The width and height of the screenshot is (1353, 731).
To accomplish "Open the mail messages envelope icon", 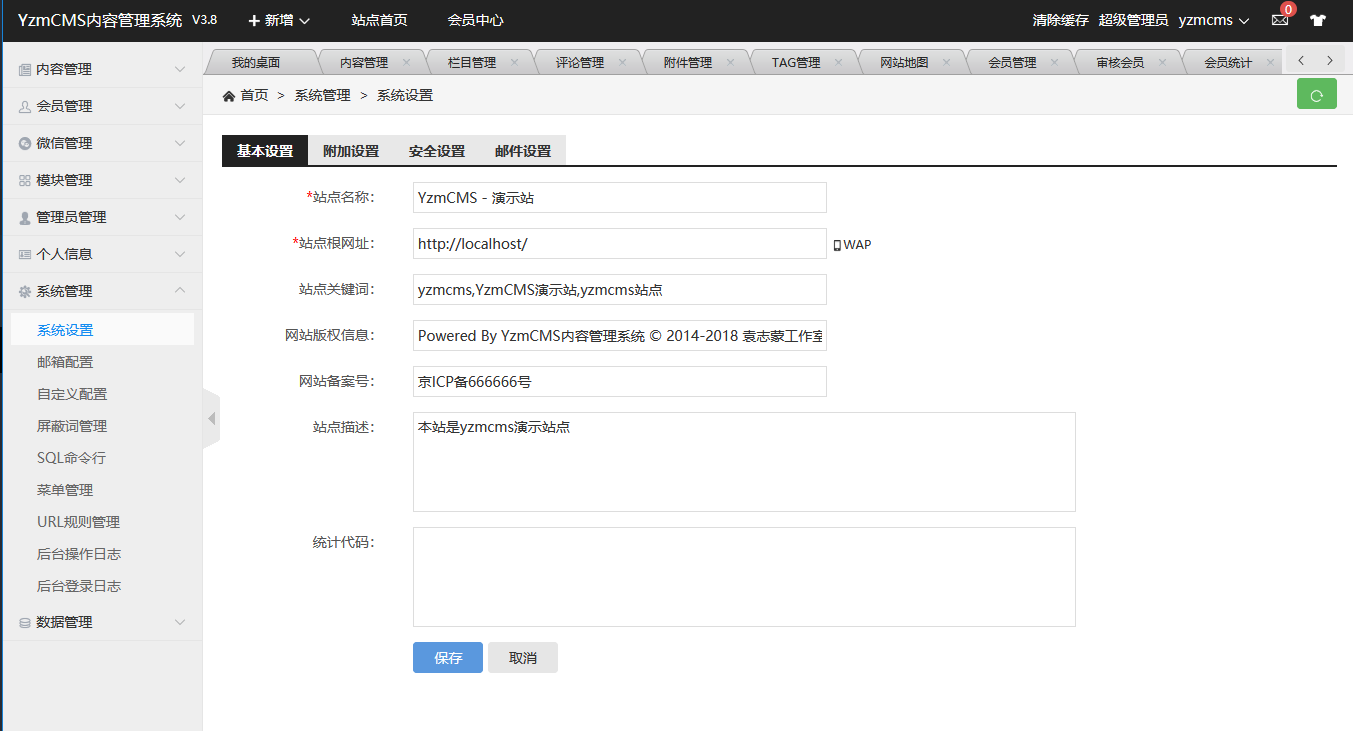I will [1279, 20].
